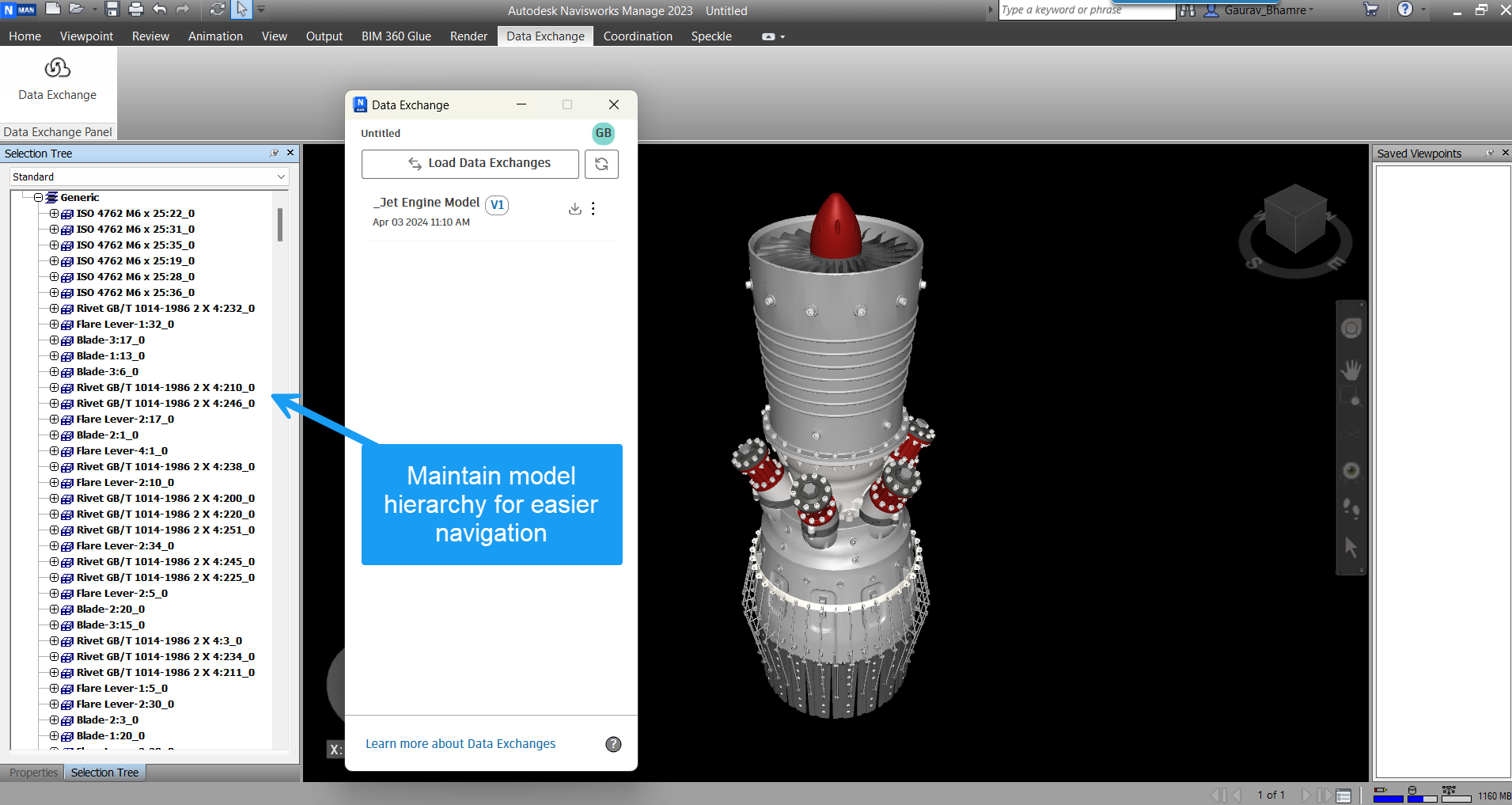Screen dimensions: 1512x805
Task: Switch to the Properties bottom tab
Action: (x=33, y=773)
